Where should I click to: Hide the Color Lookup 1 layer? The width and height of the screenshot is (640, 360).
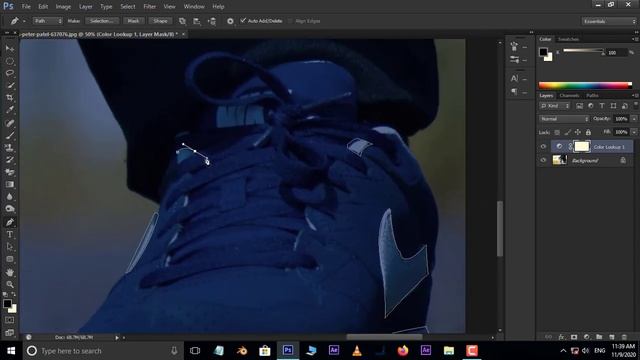pyautogui.click(x=543, y=147)
